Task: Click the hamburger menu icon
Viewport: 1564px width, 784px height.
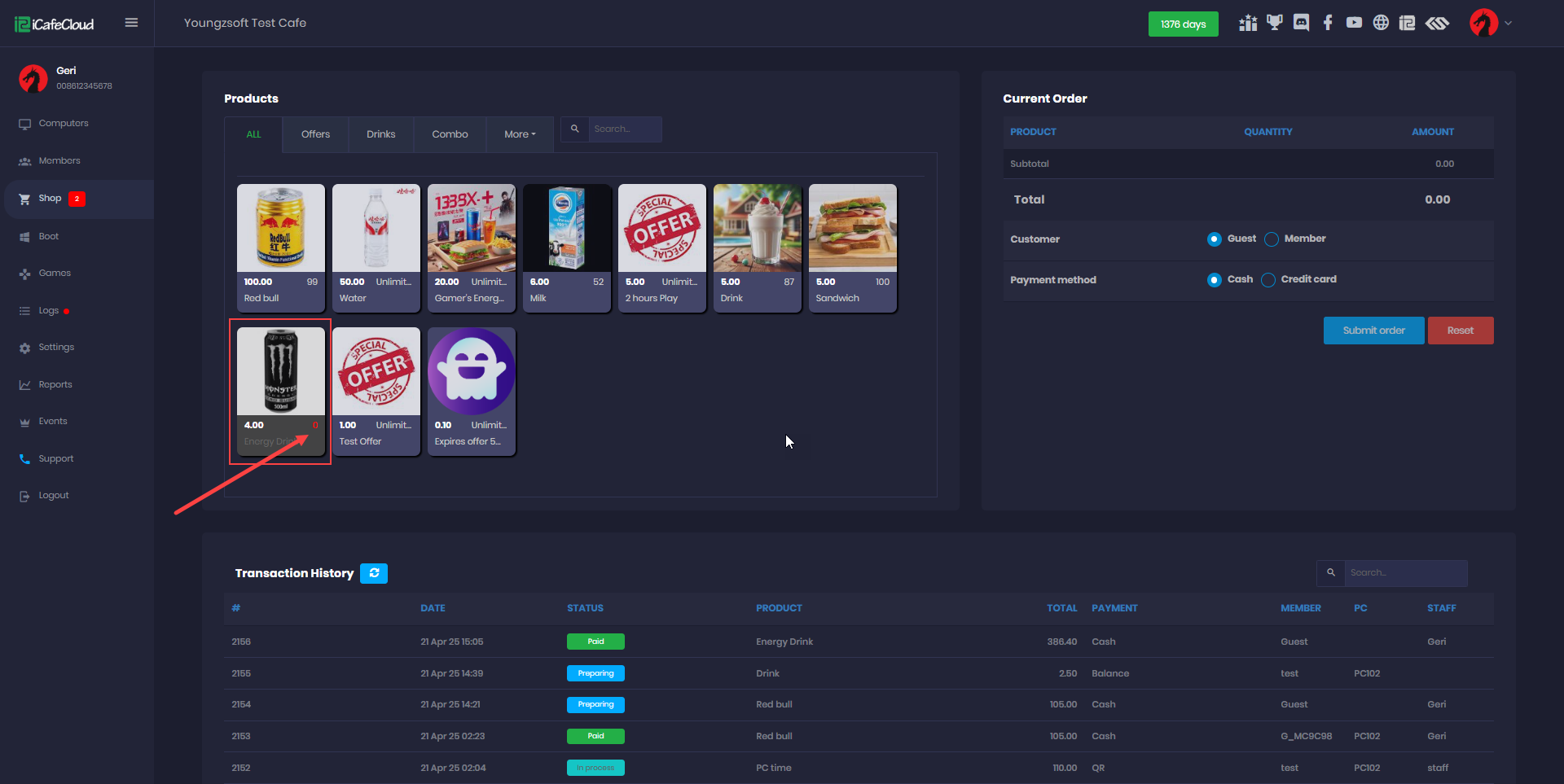Action: point(131,23)
